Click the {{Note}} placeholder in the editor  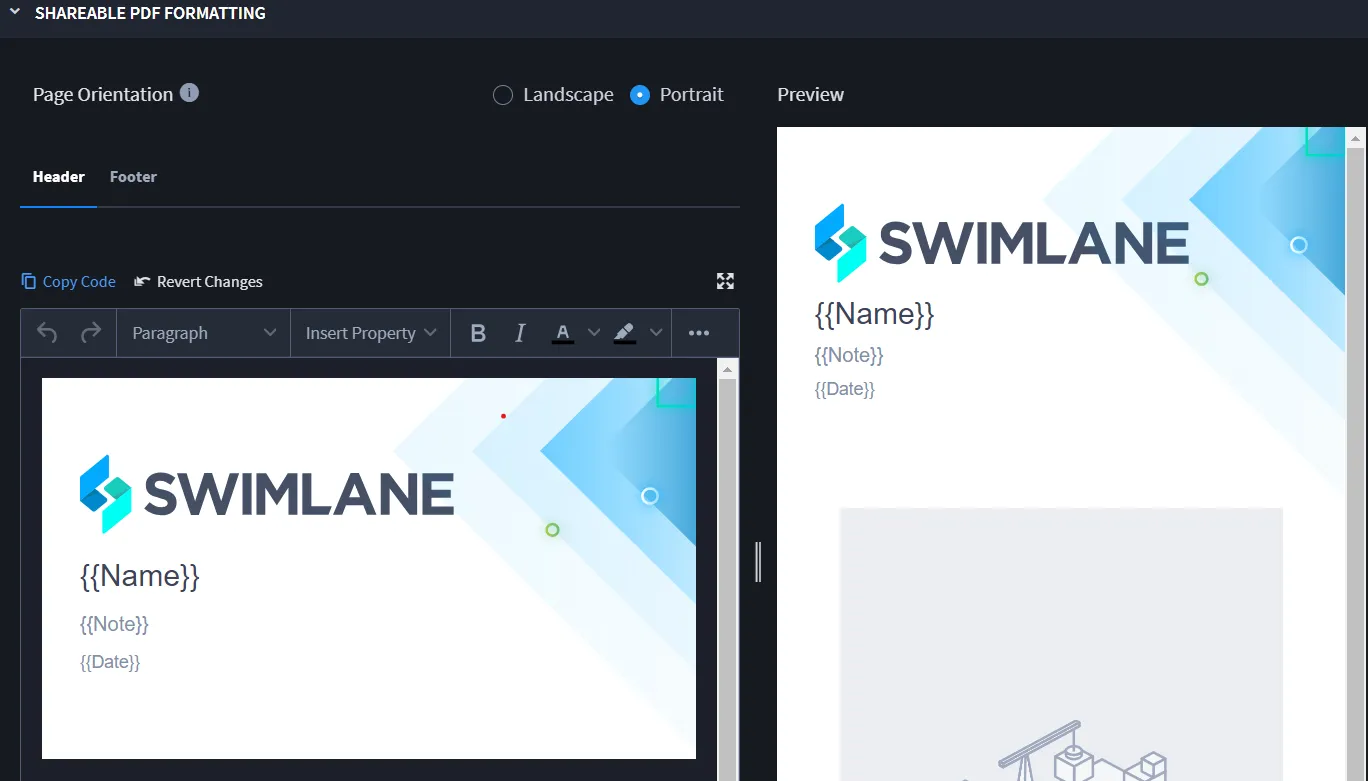tap(114, 624)
